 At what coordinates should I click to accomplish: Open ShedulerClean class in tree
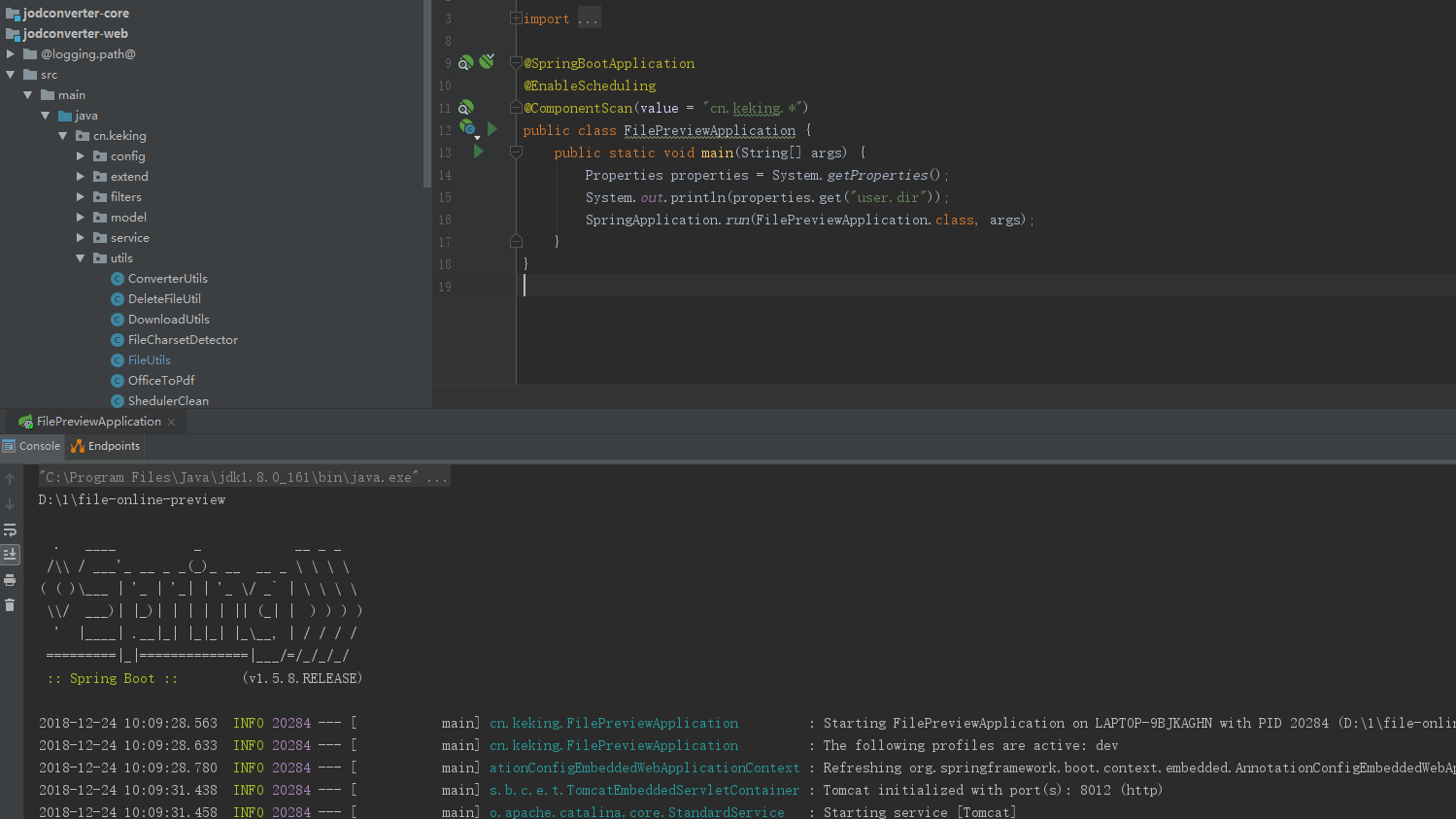(168, 401)
